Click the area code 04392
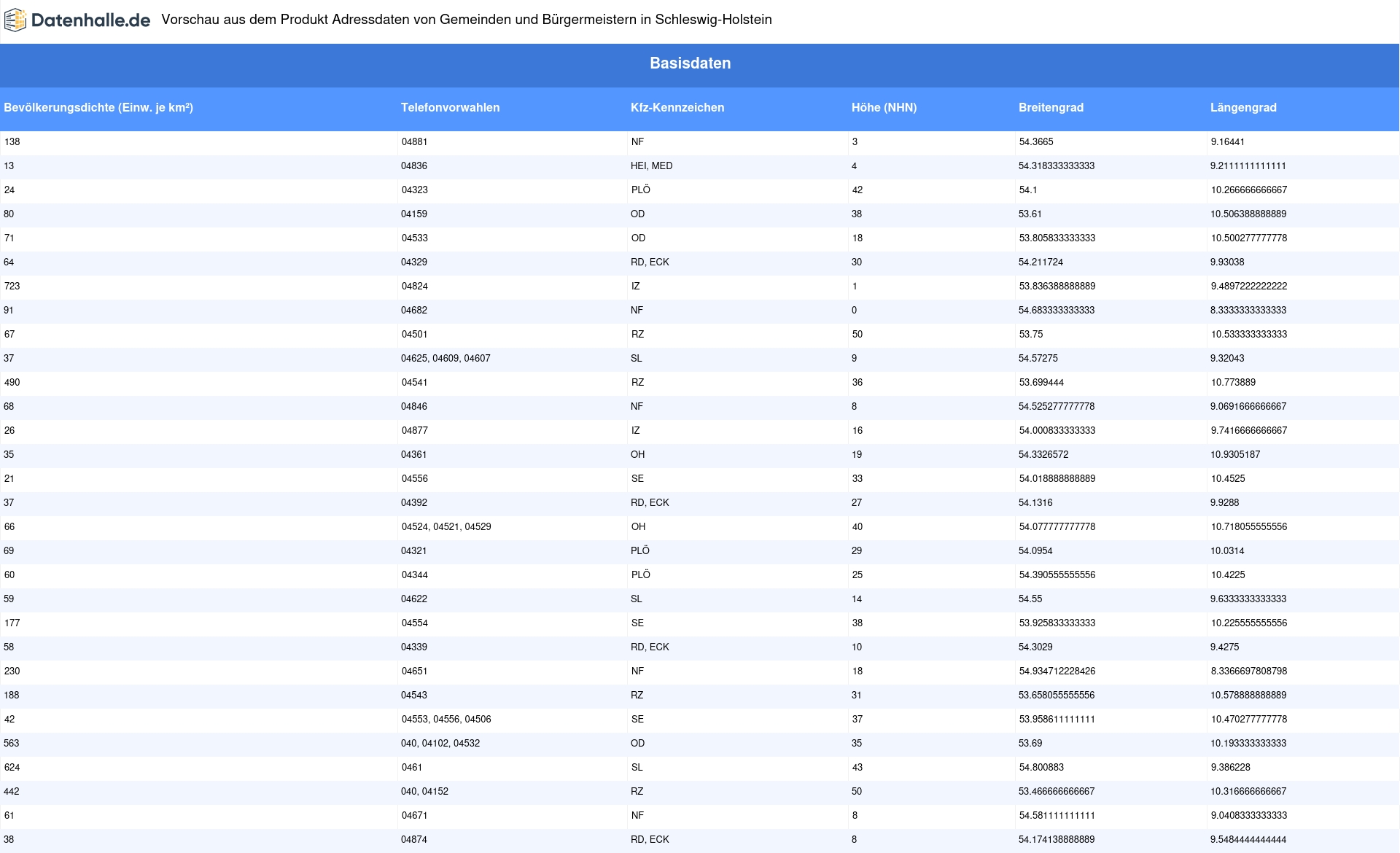The width and height of the screenshot is (1400, 853). point(414,503)
